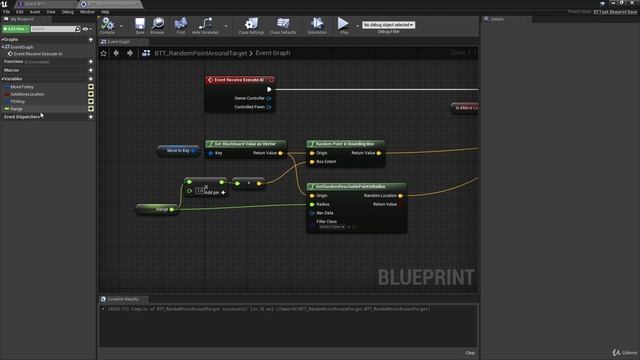640x360 pixels.
Task: Toggle IsAMoveLocation variable instance-editable eye
Action: point(91,94)
